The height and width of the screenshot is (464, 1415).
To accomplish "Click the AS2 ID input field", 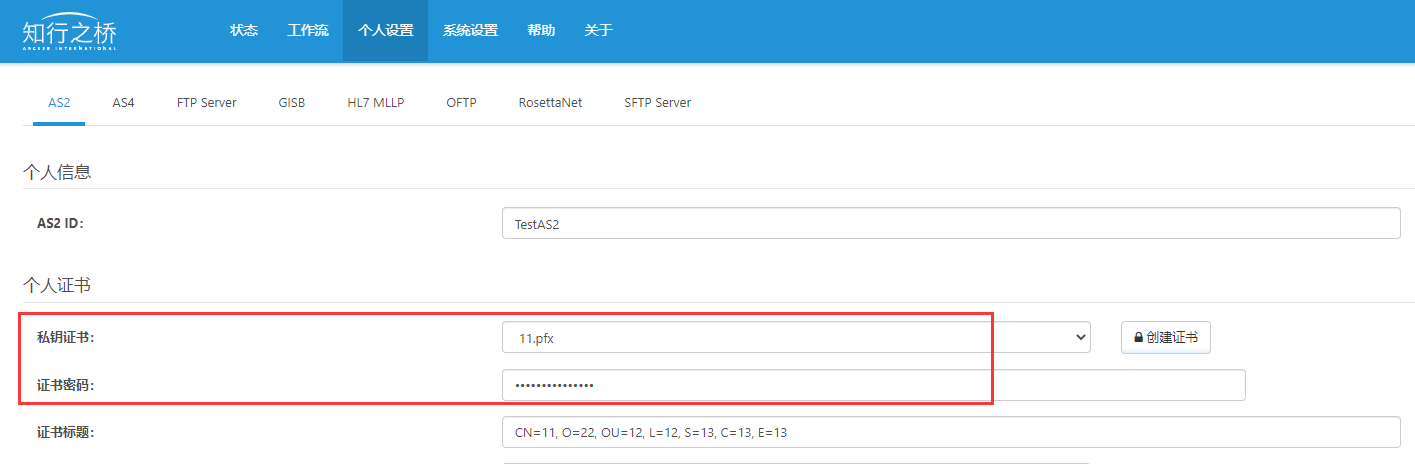I will 950,224.
